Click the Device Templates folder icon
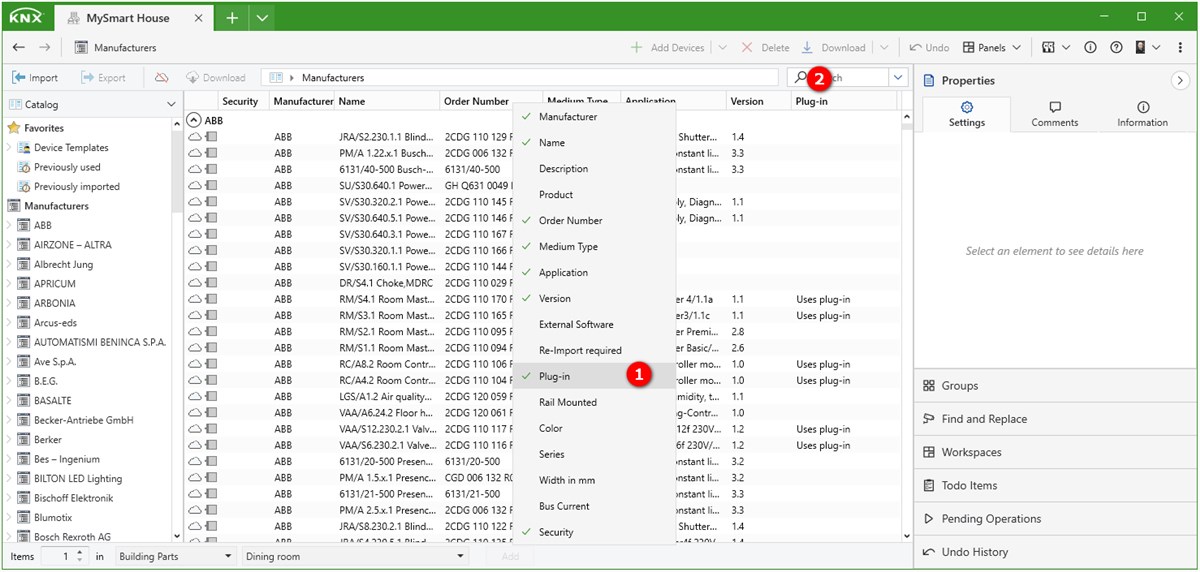Image resolution: width=1200 pixels, height=572 pixels. point(24,148)
